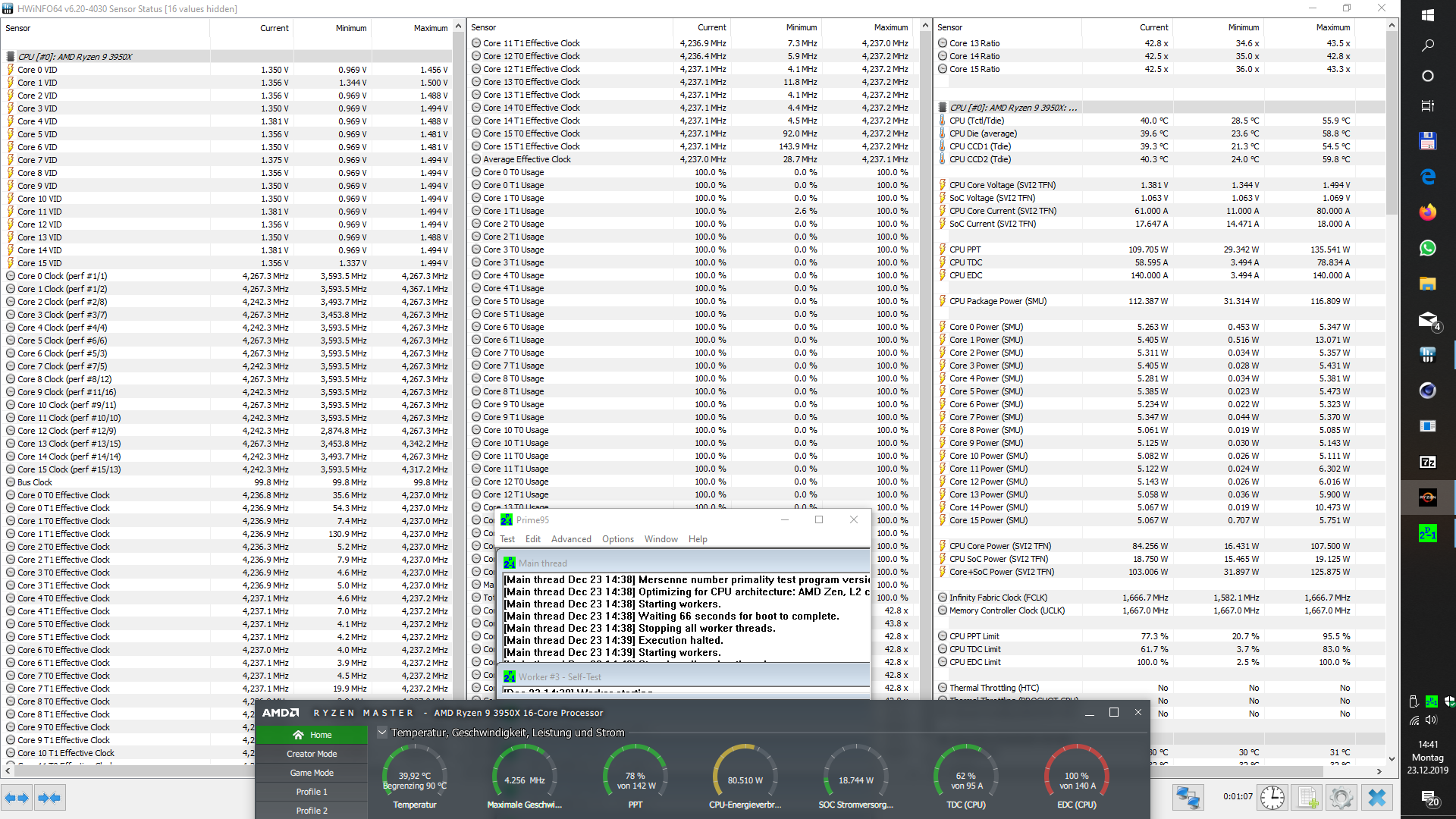Open the Prime95 Options menu
This screenshot has width=1456, height=819.
617,539
